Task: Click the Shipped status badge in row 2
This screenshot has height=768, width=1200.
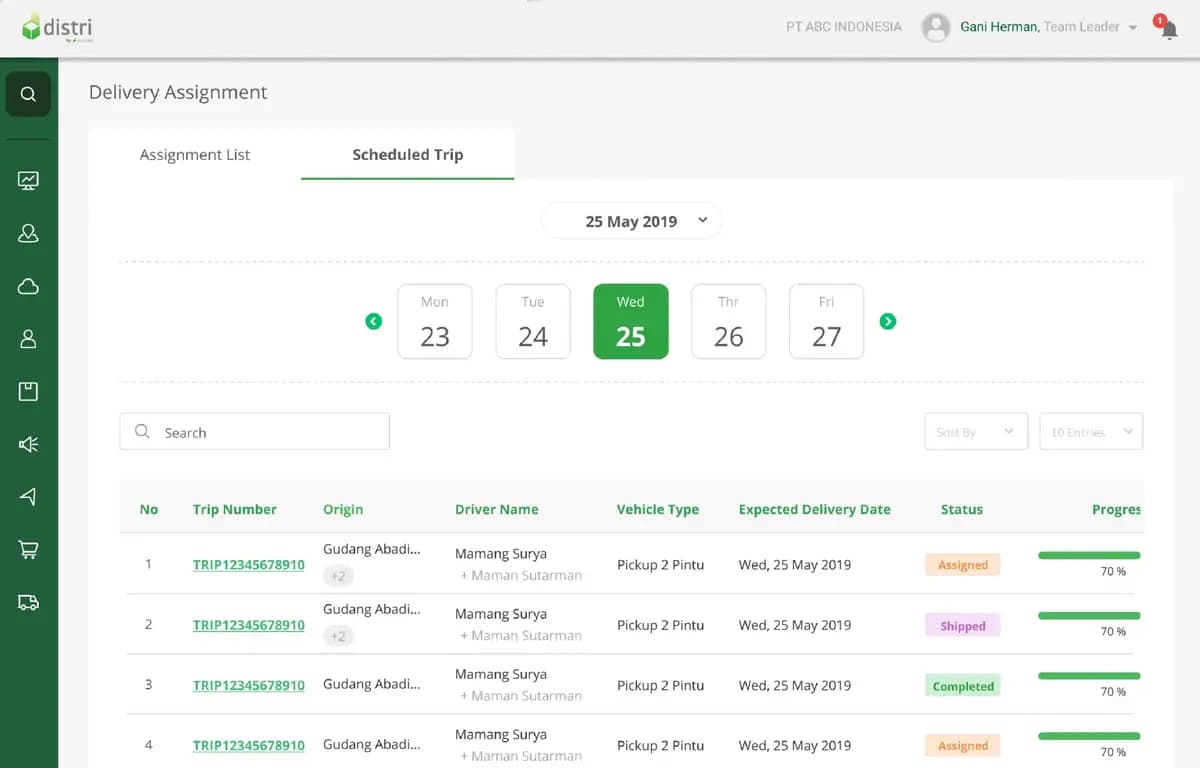Action: coord(963,626)
